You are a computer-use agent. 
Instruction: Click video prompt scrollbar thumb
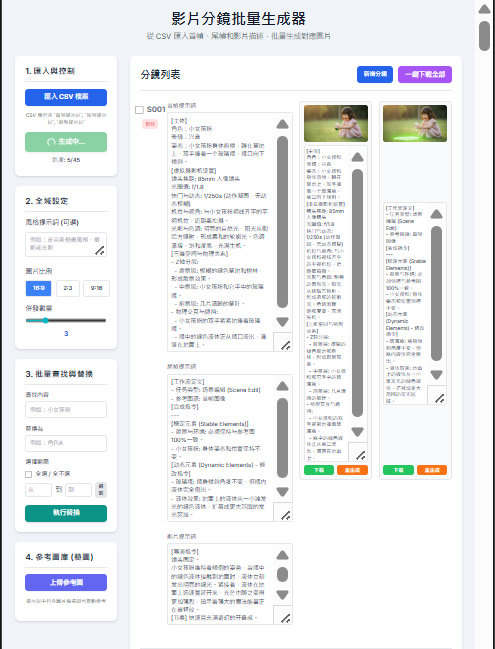283,574
